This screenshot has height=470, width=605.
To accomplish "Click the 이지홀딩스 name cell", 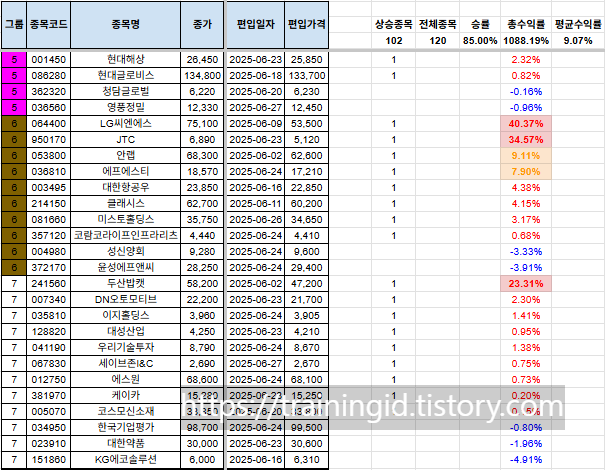I will (125, 316).
